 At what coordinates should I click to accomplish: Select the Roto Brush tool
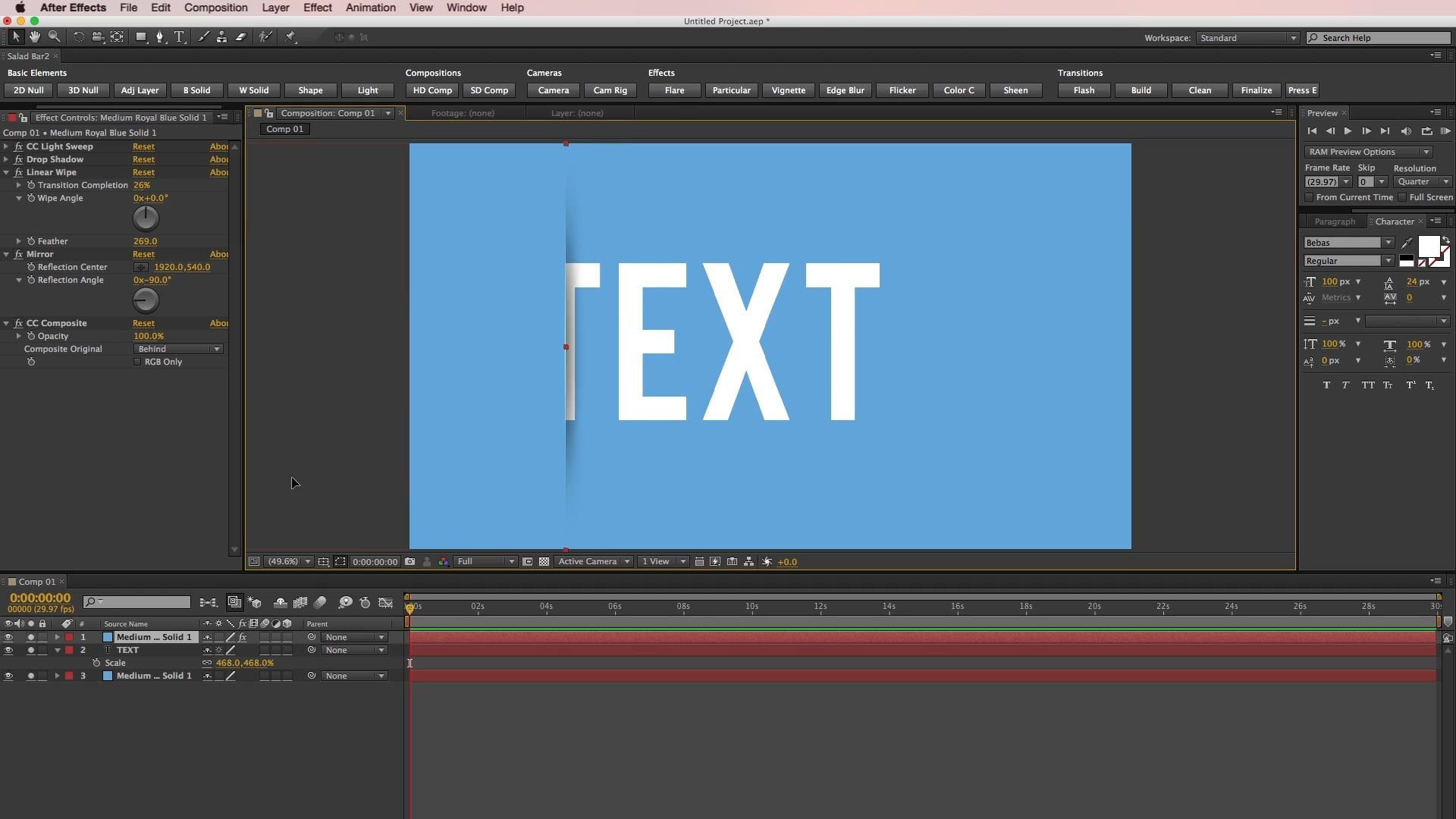[265, 36]
